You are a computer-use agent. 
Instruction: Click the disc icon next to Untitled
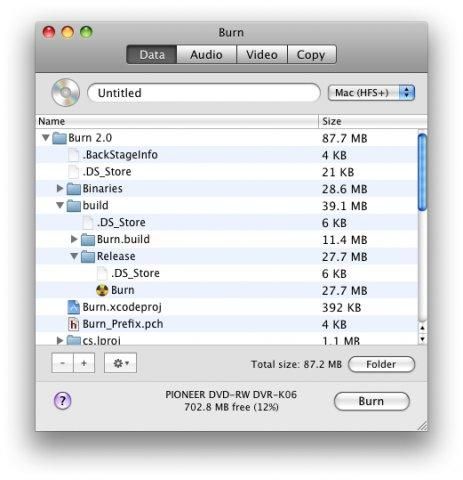coord(65,92)
